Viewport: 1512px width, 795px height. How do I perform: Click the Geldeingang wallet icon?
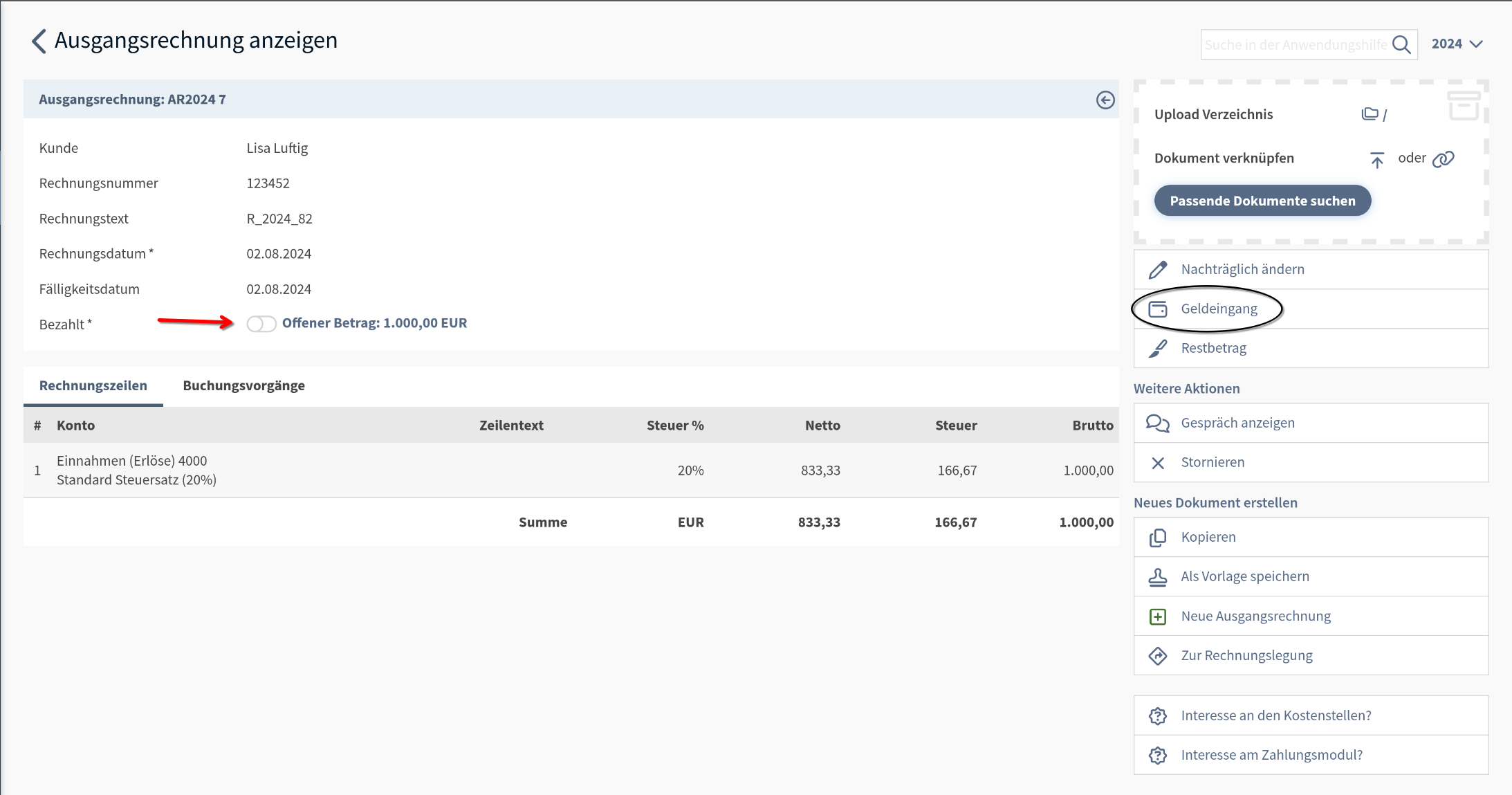[1158, 309]
